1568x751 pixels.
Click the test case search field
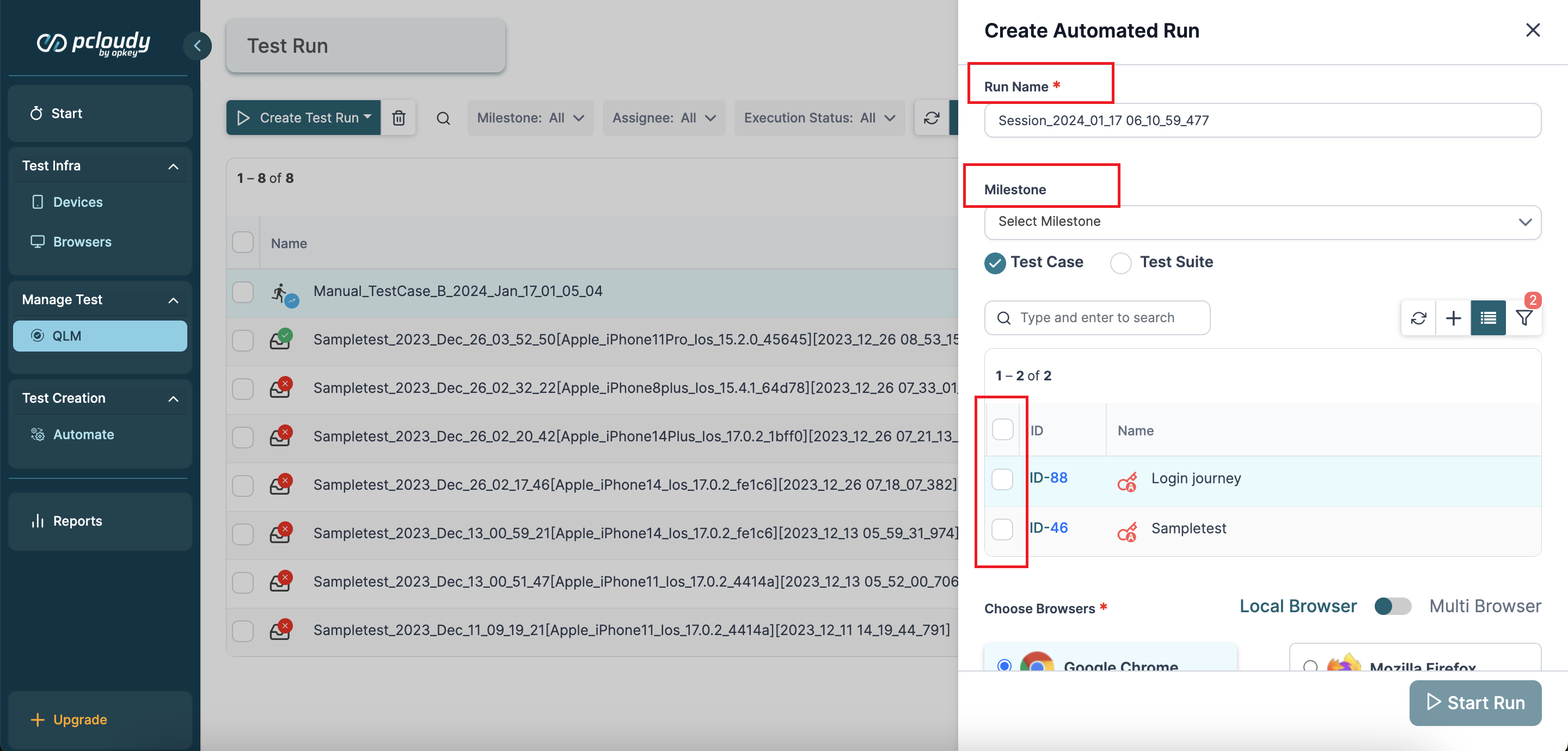[1097, 318]
